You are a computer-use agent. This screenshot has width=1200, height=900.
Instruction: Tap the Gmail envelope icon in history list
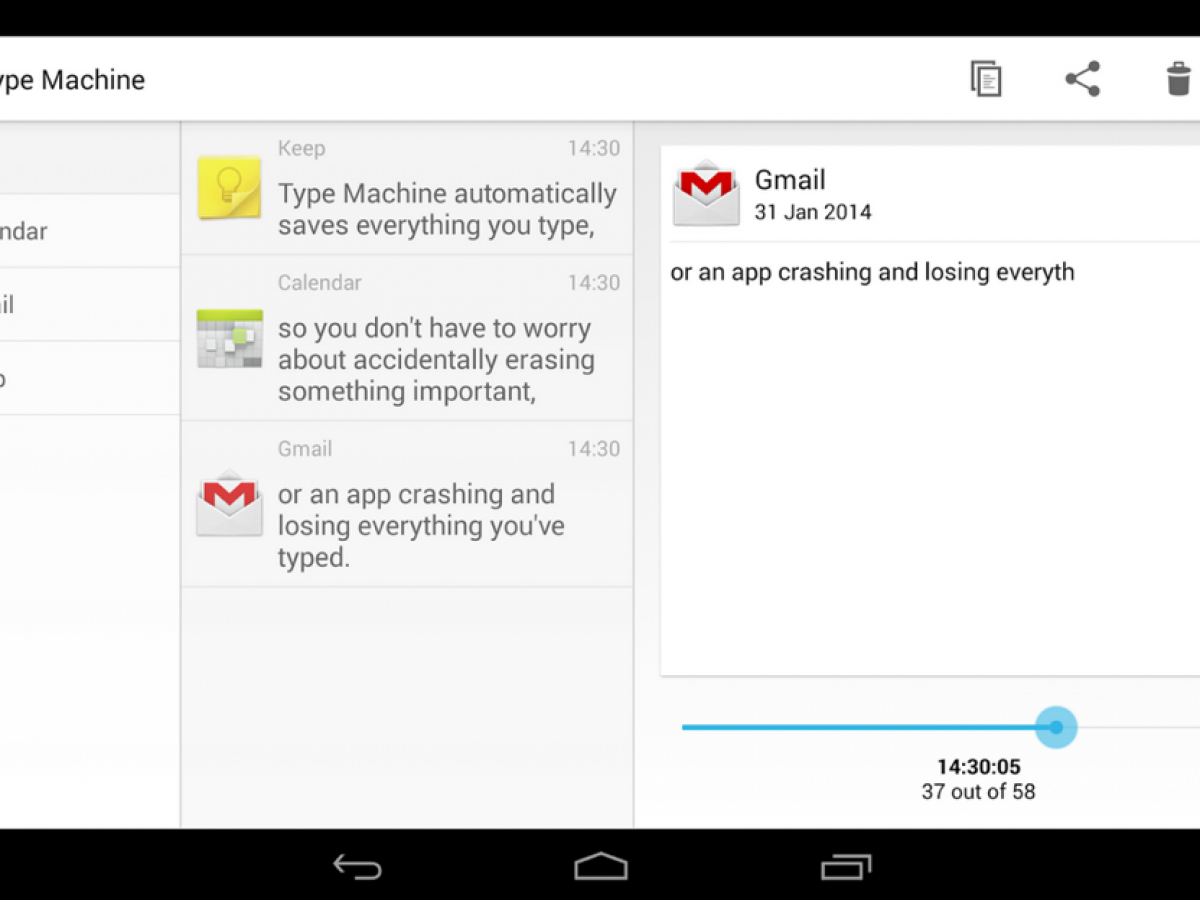[229, 503]
